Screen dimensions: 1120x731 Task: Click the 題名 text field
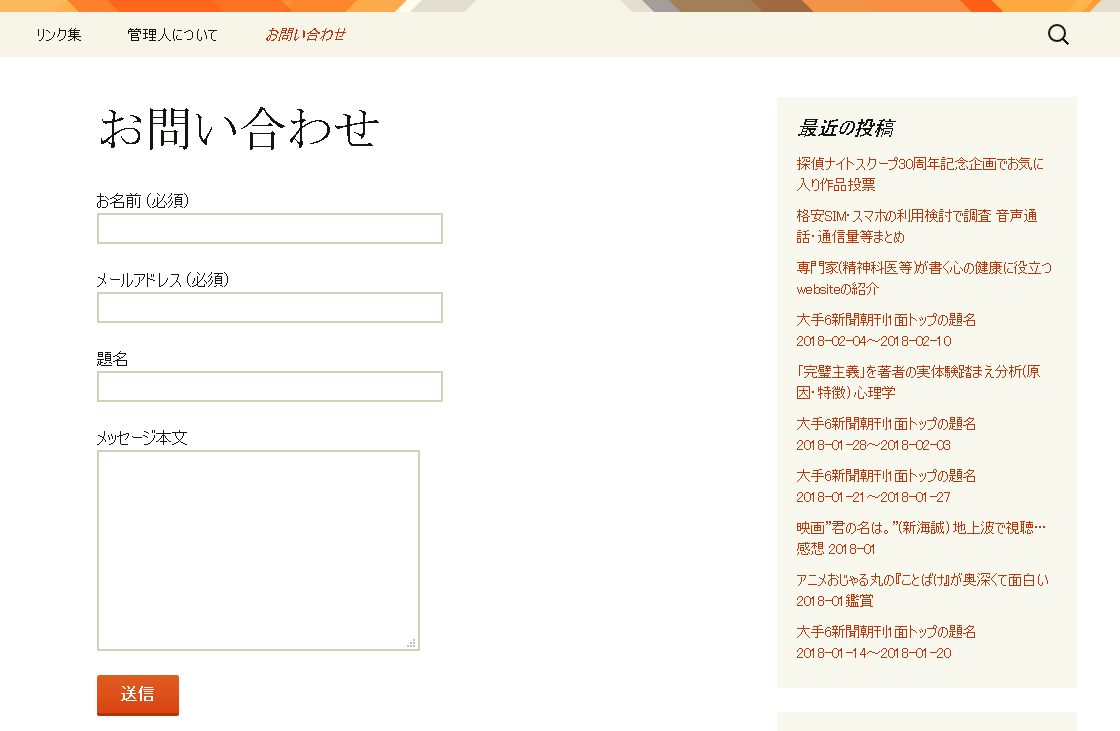pos(269,387)
